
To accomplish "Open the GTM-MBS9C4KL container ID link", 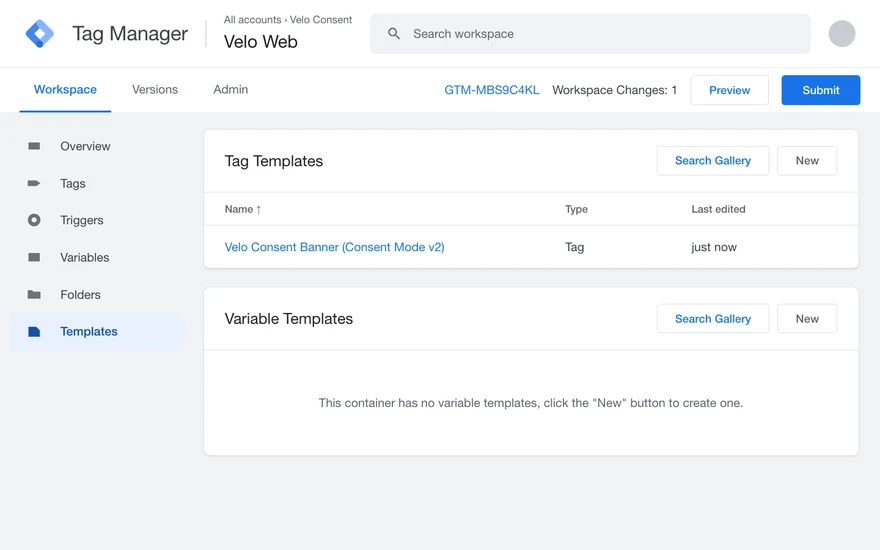I will coord(492,90).
